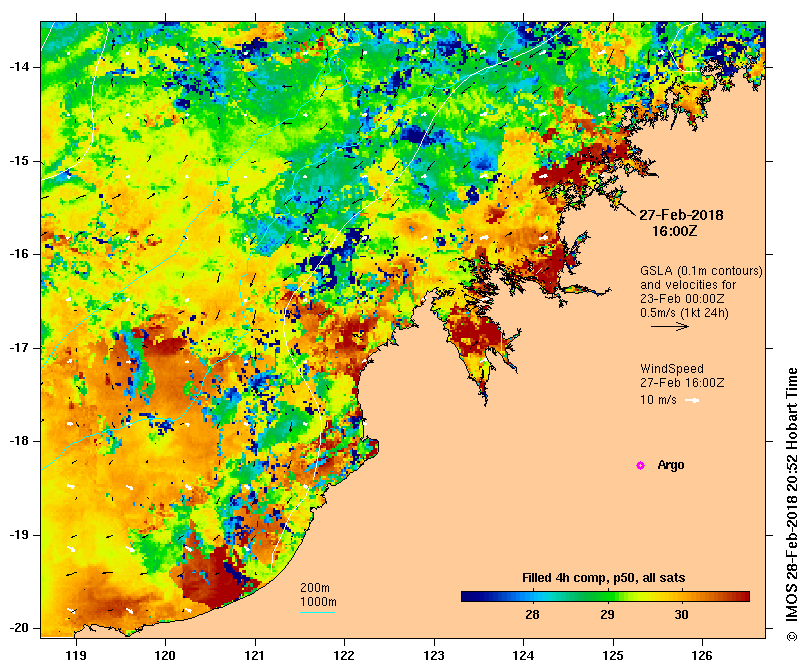Screen dimensions: 809x672
Task: Click the '200m' depth contour label
Action: [x=315, y=587]
